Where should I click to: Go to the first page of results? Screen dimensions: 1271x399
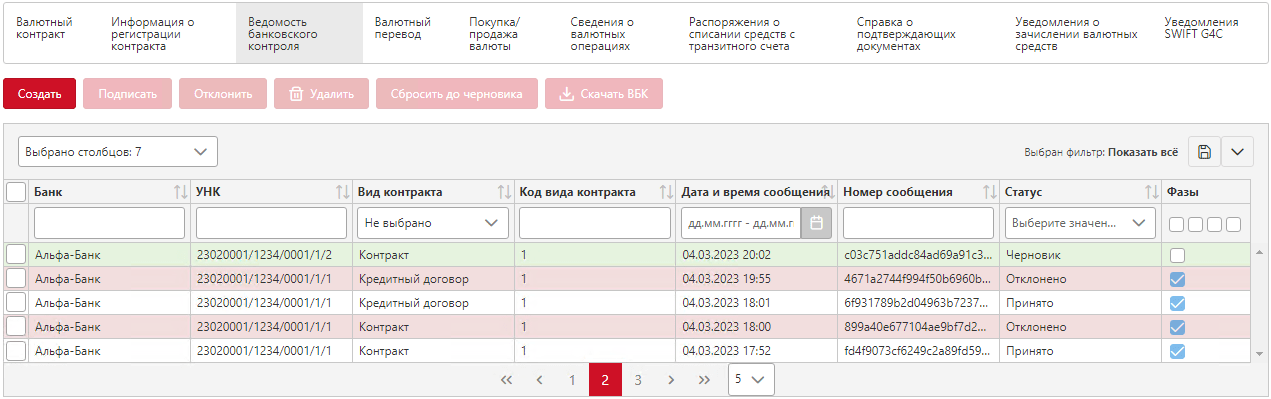506,380
